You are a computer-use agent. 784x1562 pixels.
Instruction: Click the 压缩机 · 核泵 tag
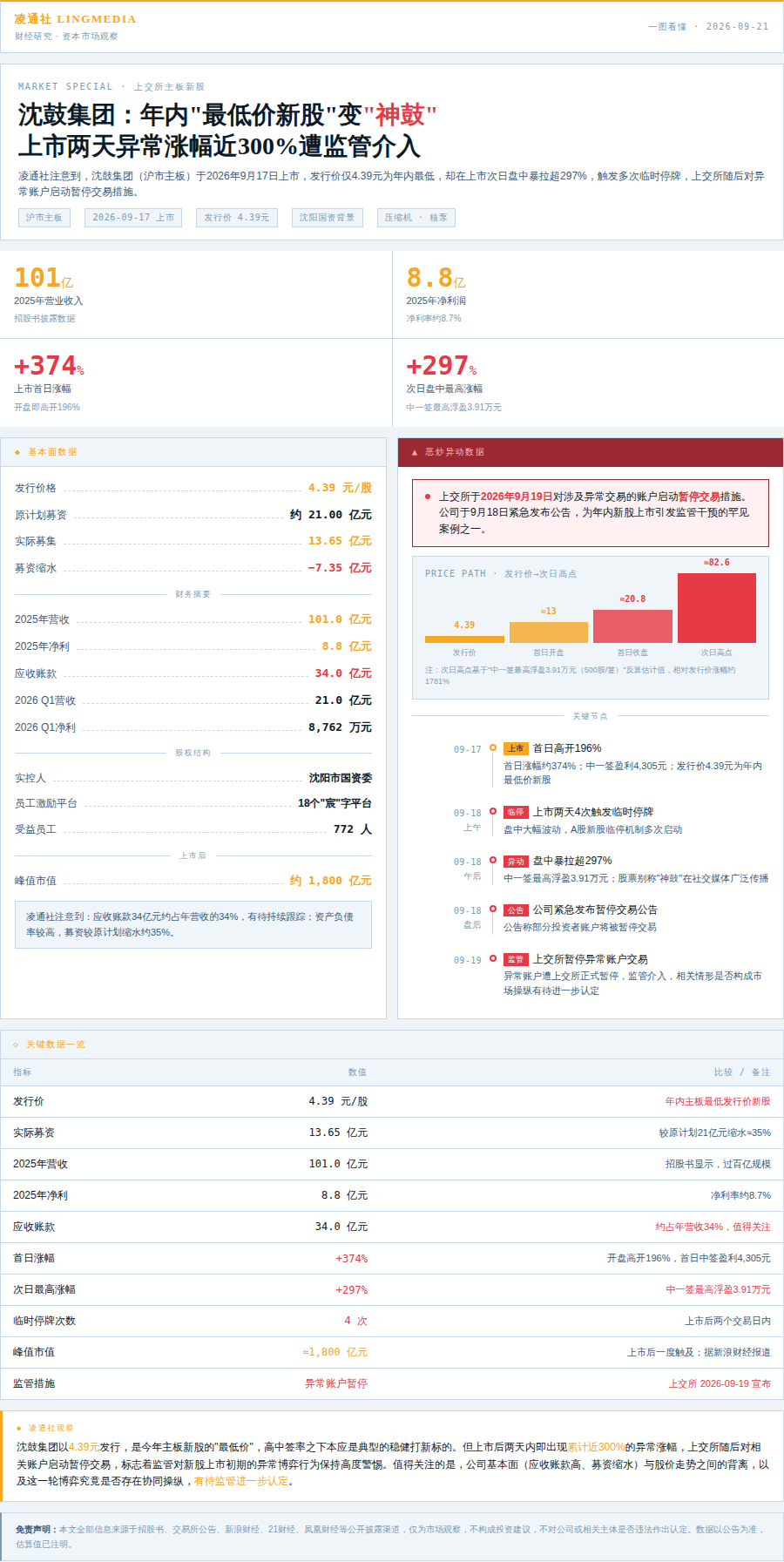(x=416, y=218)
